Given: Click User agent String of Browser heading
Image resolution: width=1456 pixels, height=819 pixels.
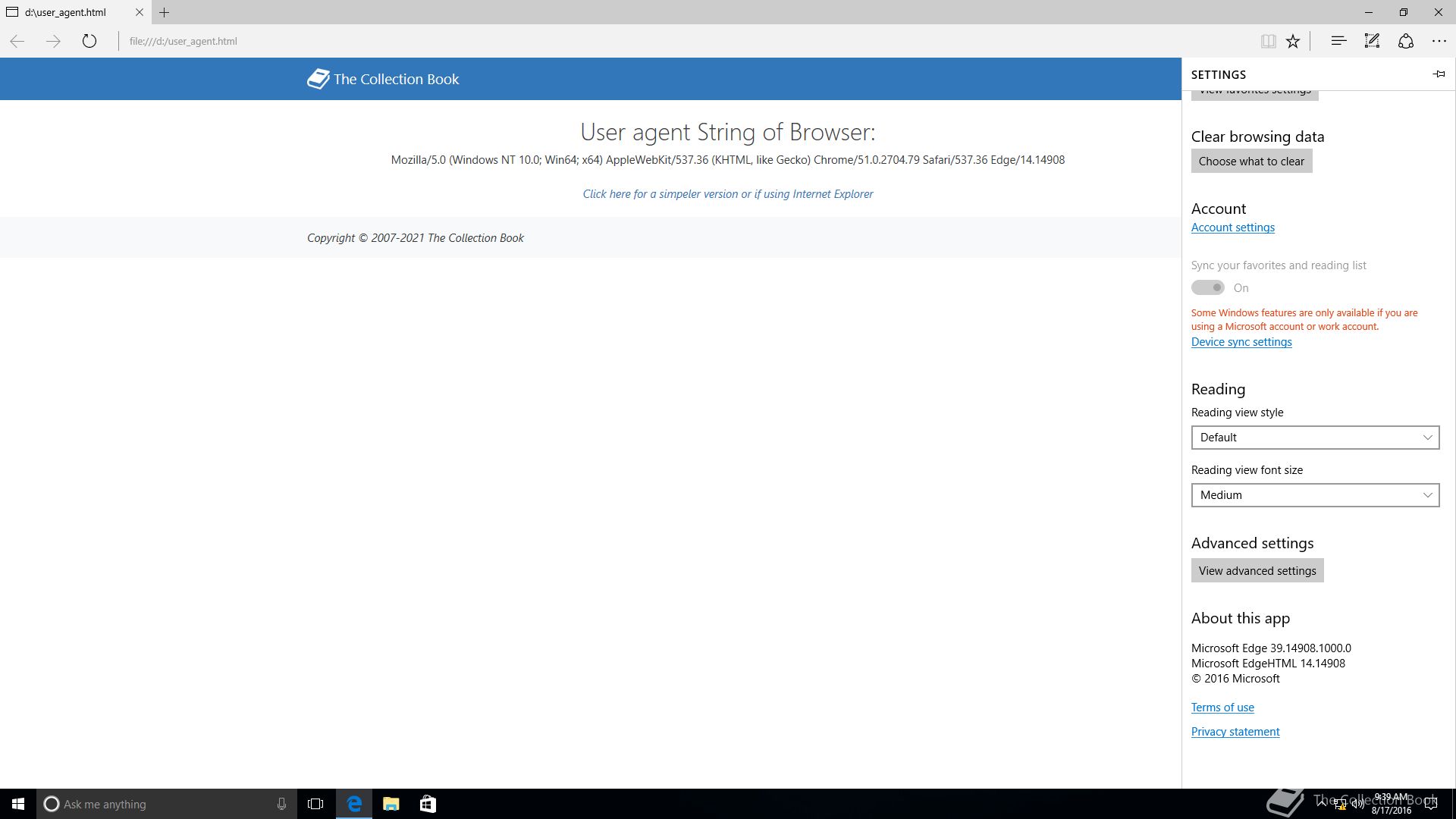Looking at the screenshot, I should click(728, 132).
